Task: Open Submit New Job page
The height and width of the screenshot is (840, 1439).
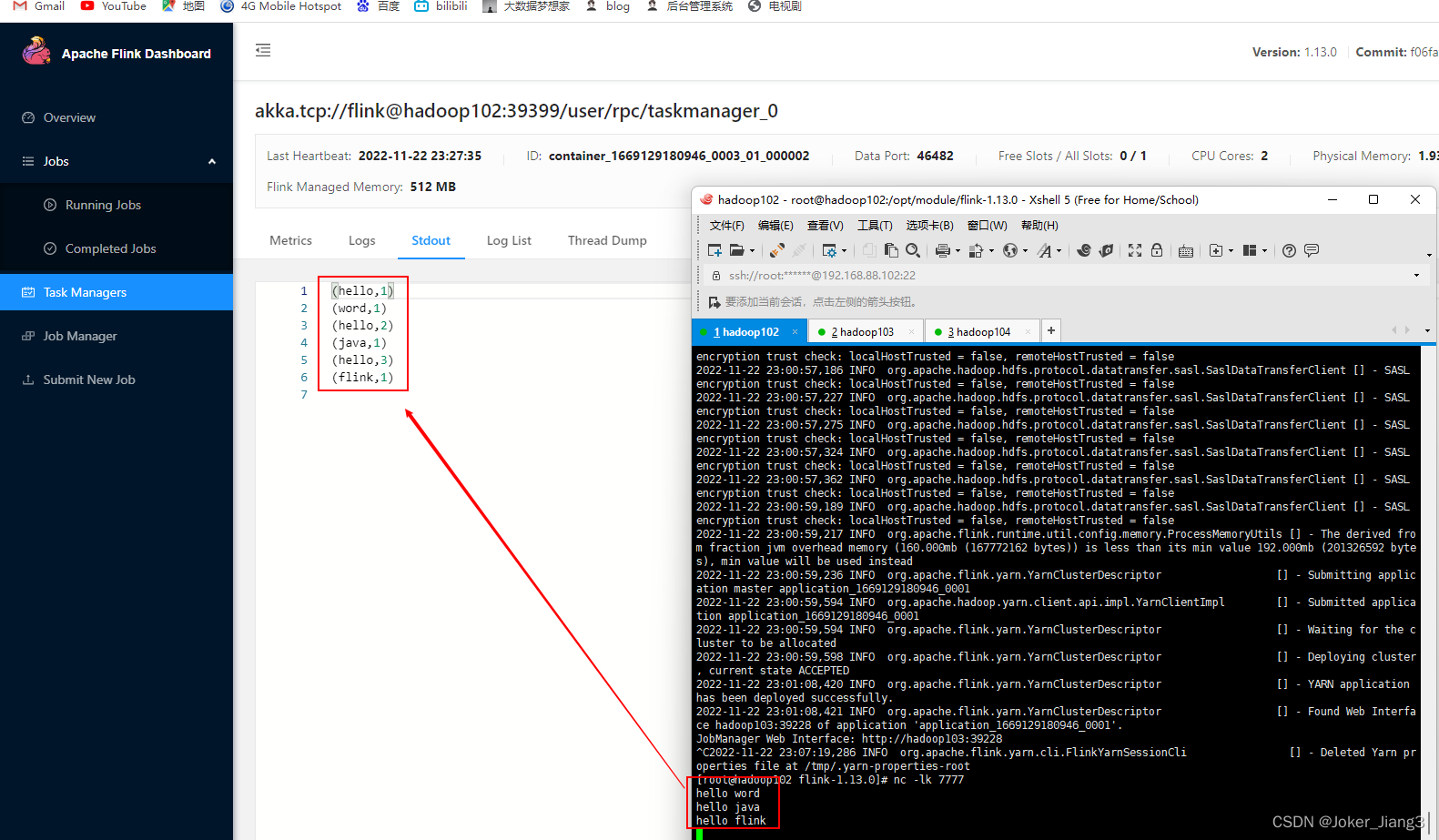Action: point(89,380)
